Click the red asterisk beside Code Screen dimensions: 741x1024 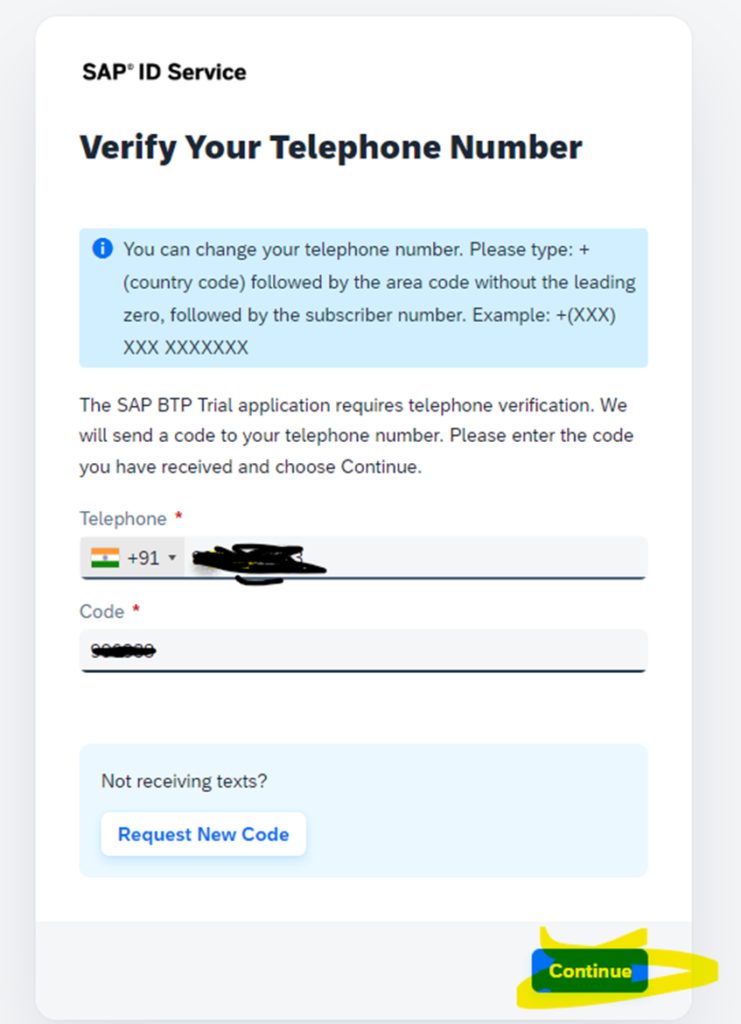136,609
